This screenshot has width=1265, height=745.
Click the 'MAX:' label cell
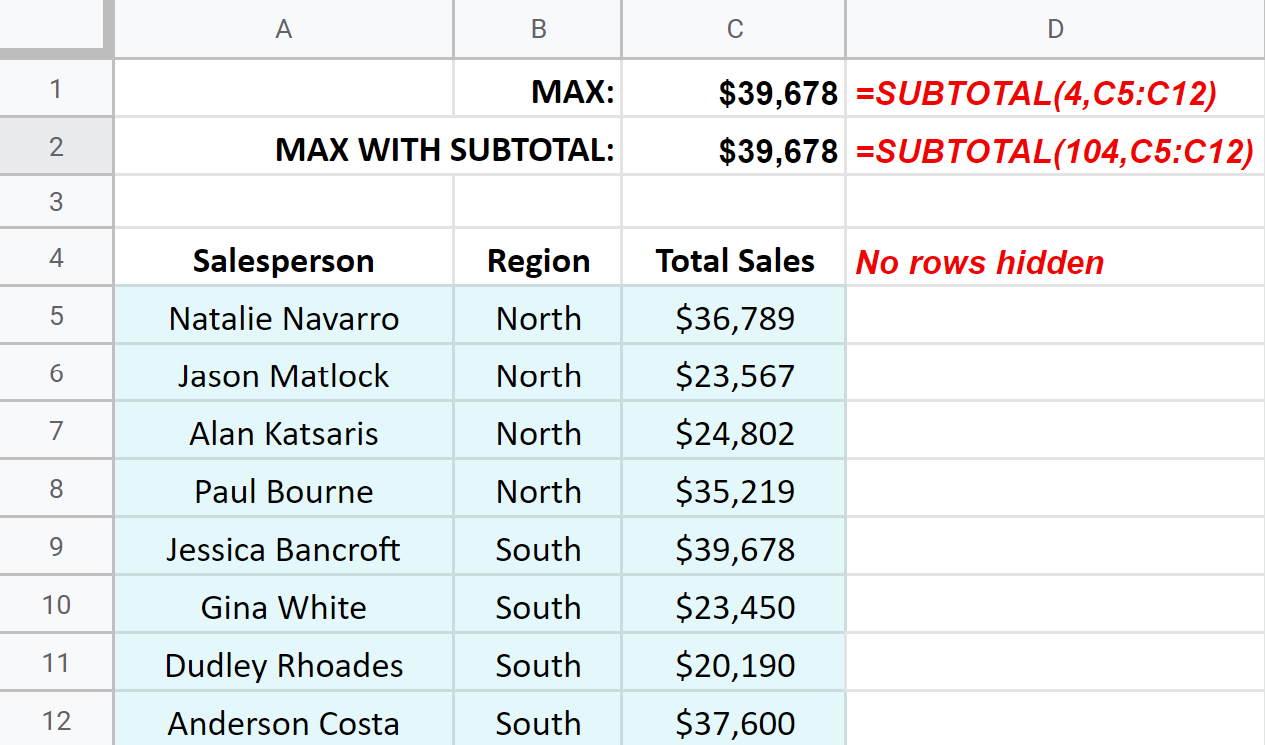(x=538, y=88)
